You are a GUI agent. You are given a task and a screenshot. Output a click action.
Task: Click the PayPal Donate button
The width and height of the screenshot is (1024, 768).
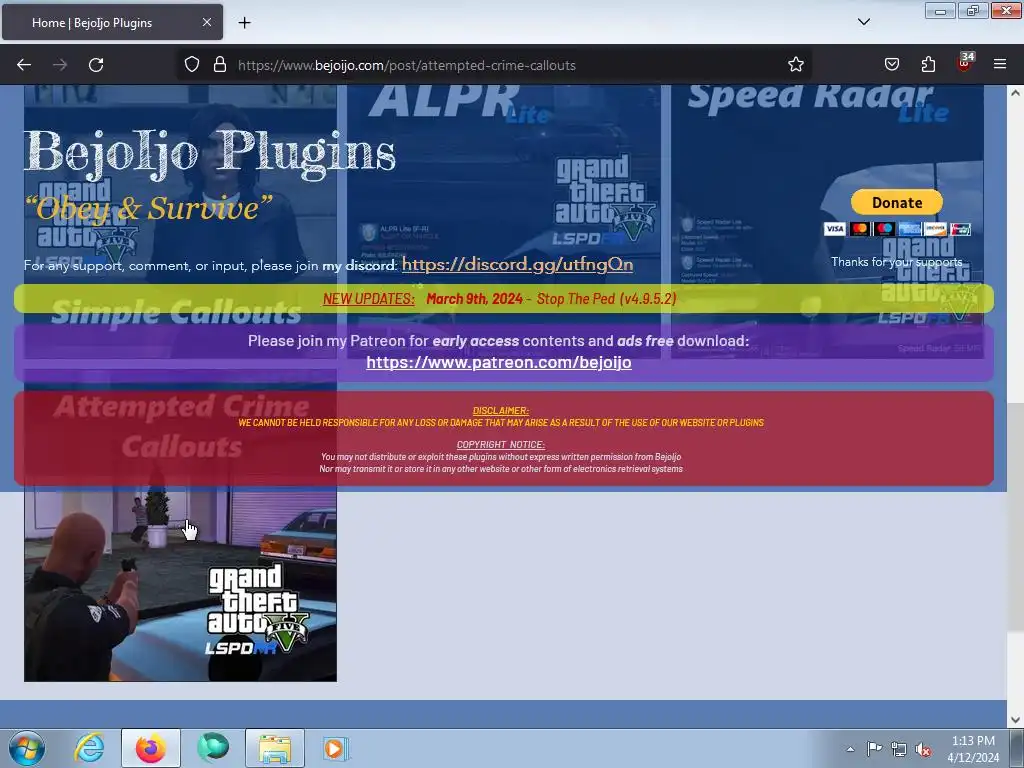tap(897, 202)
